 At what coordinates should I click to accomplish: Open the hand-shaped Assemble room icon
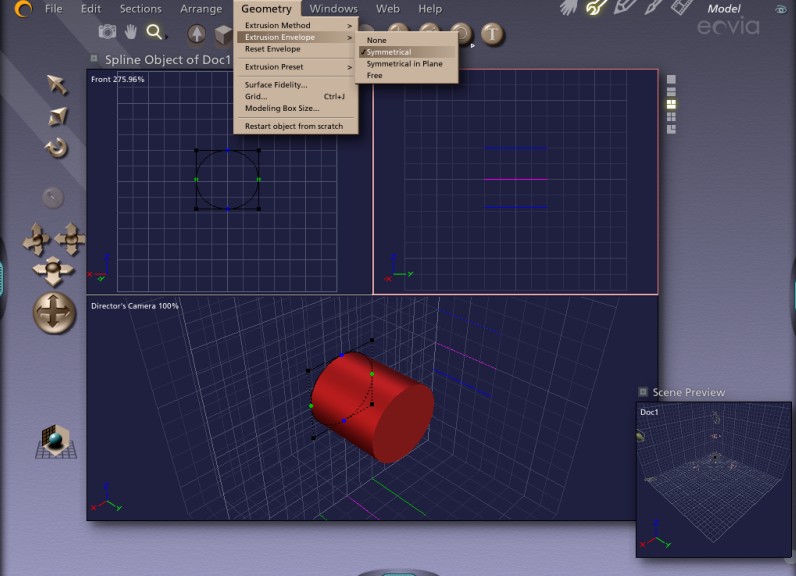pyautogui.click(x=568, y=8)
